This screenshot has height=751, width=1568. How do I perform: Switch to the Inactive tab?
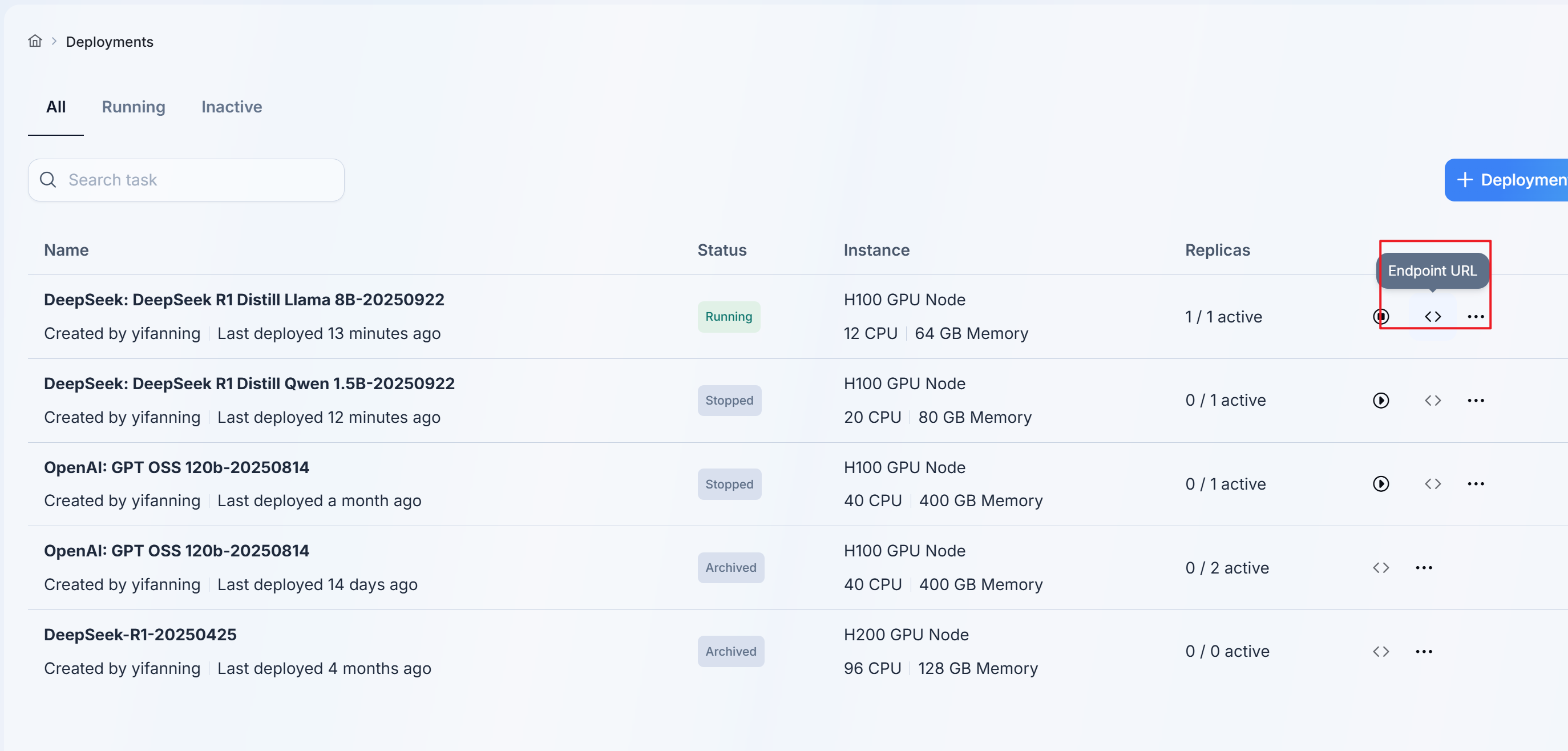(x=231, y=107)
